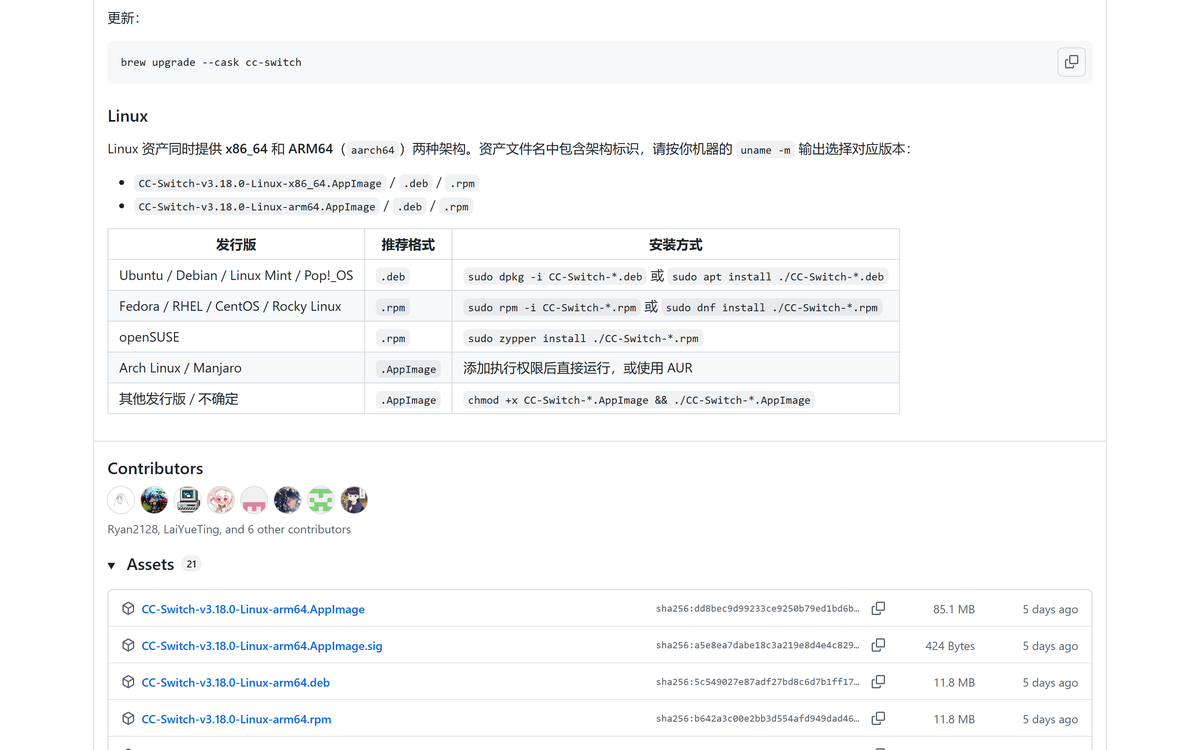1200x750 pixels.
Task: Click the 'uname -m' inline code
Action: [x=765, y=150]
